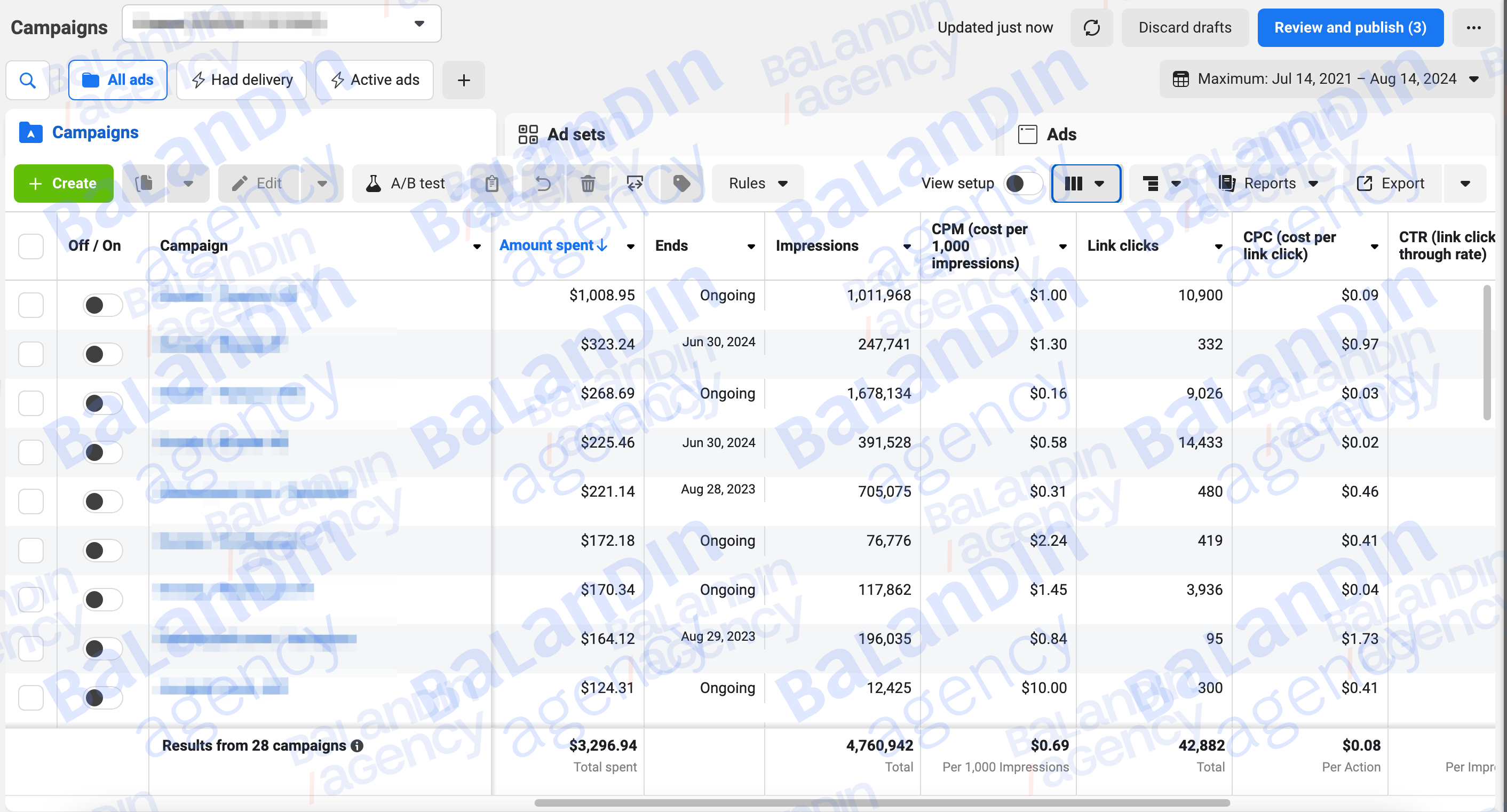Image resolution: width=1507 pixels, height=812 pixels.
Task: Open the ad account selector dropdown
Action: (281, 23)
